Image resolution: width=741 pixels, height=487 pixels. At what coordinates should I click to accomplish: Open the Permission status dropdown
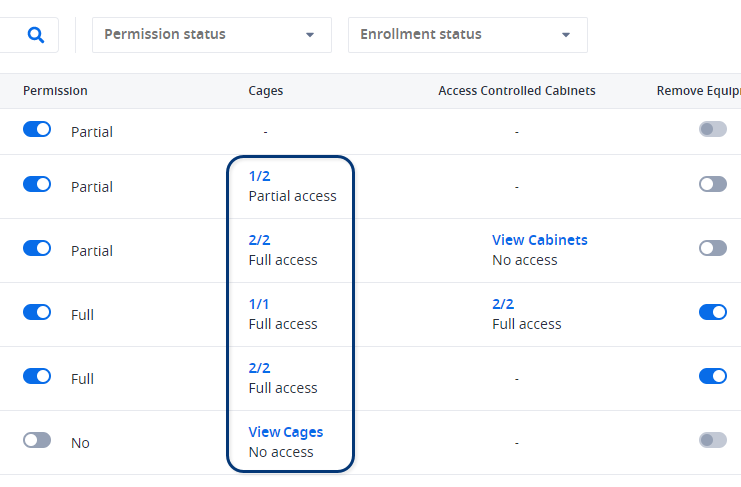(212, 35)
